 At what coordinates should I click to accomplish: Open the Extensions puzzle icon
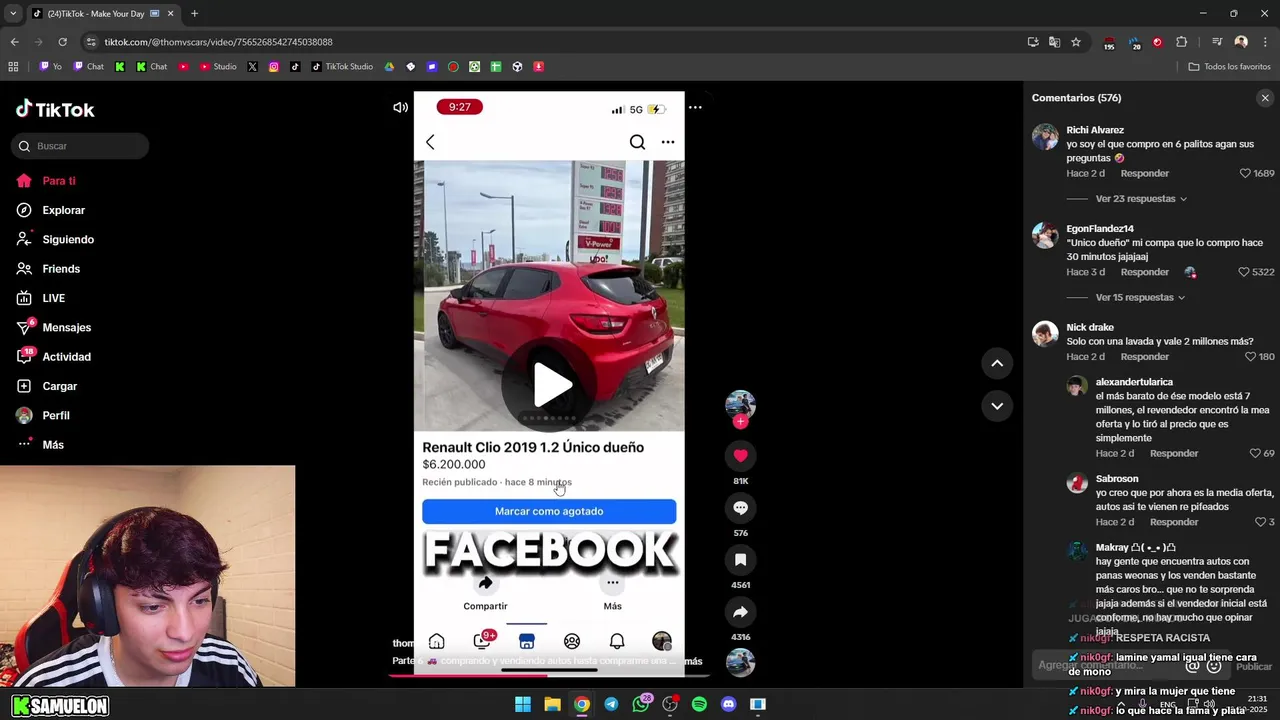click(1181, 42)
